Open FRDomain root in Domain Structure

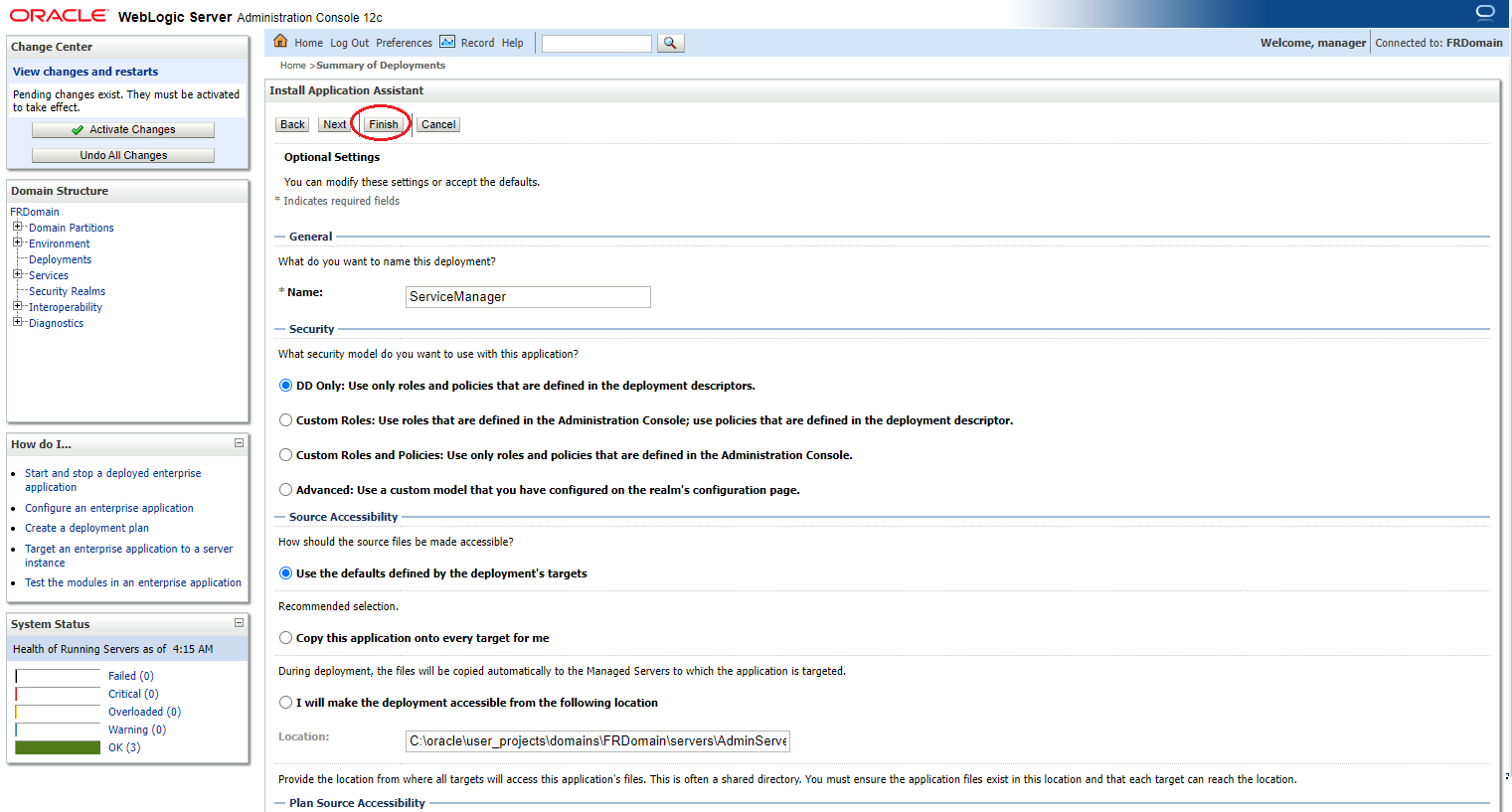pos(35,212)
